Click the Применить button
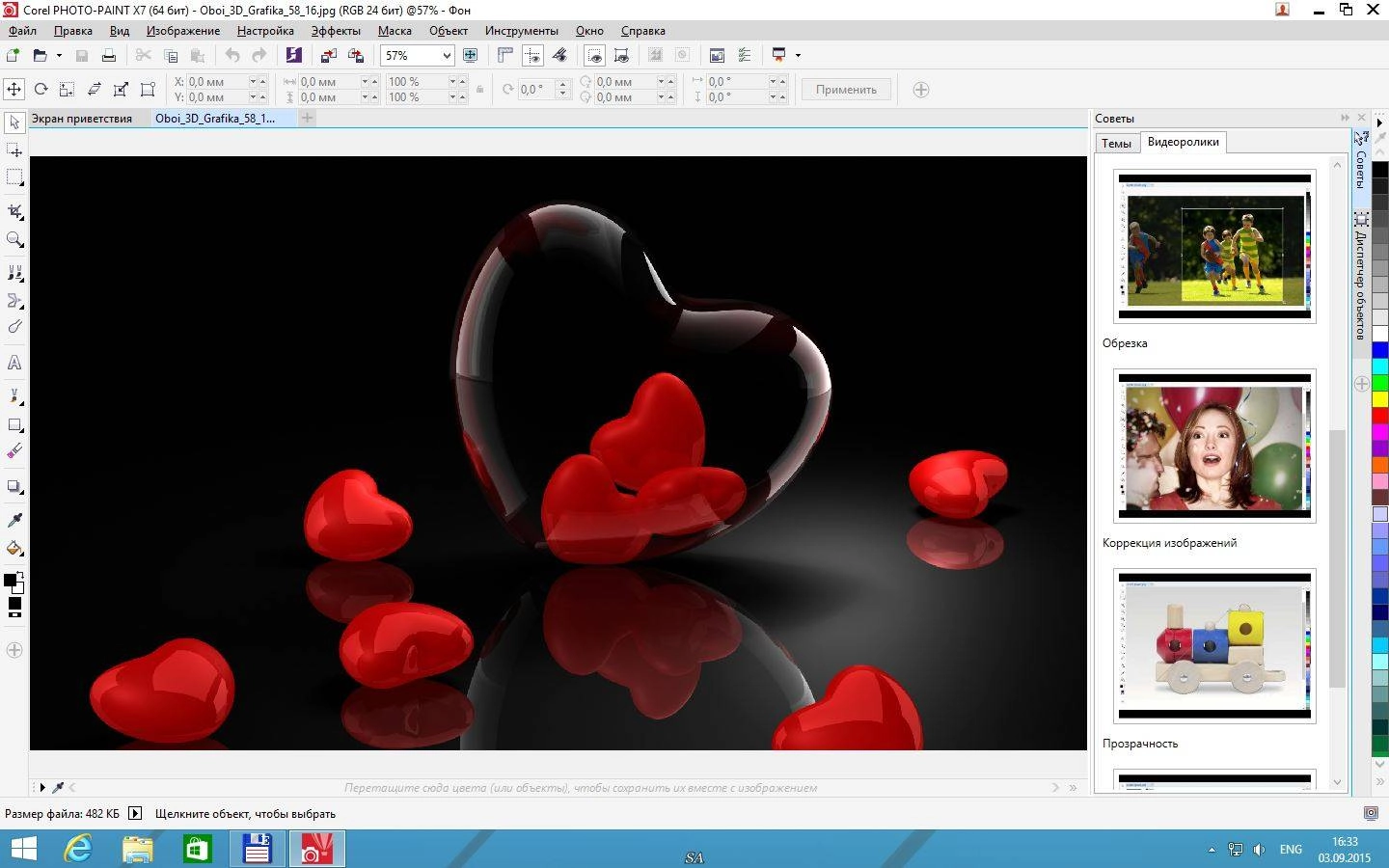Screen dimensions: 1389x868 (846, 90)
